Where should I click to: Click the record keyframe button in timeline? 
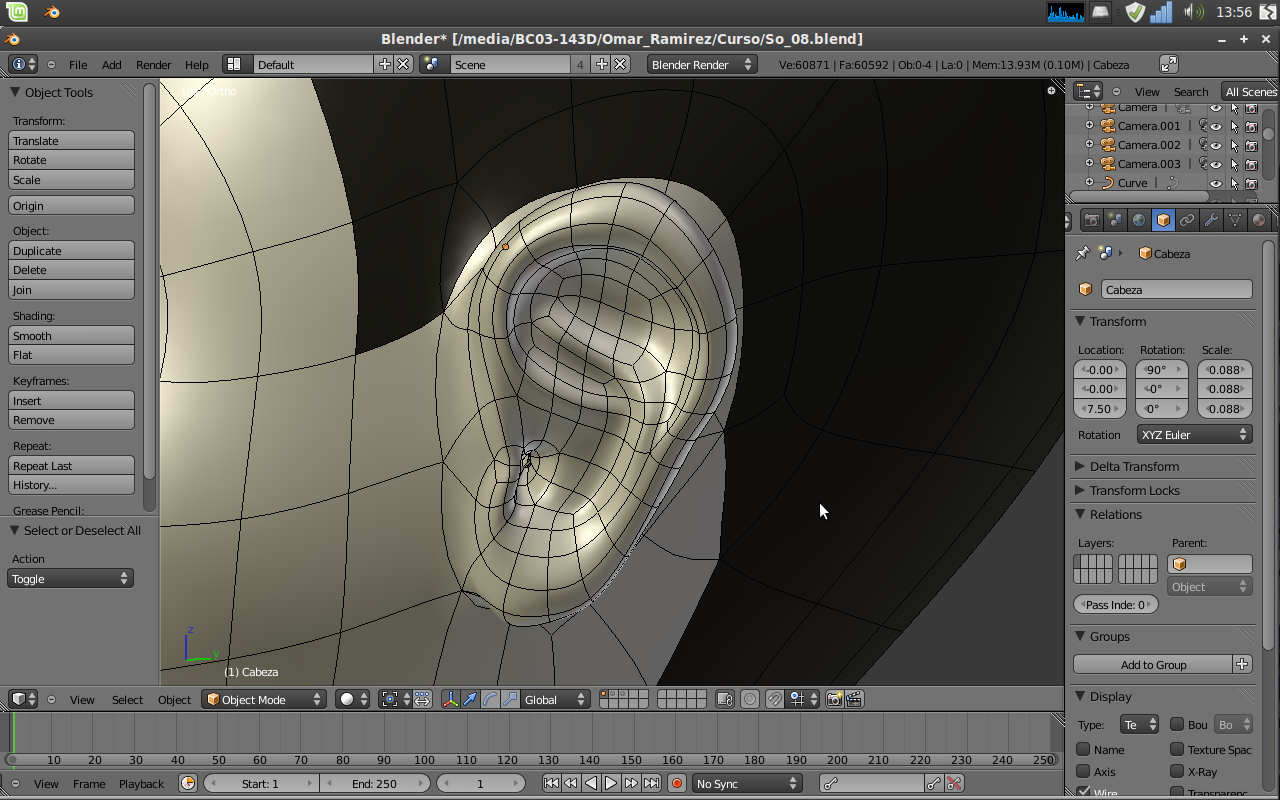pyautogui.click(x=677, y=784)
